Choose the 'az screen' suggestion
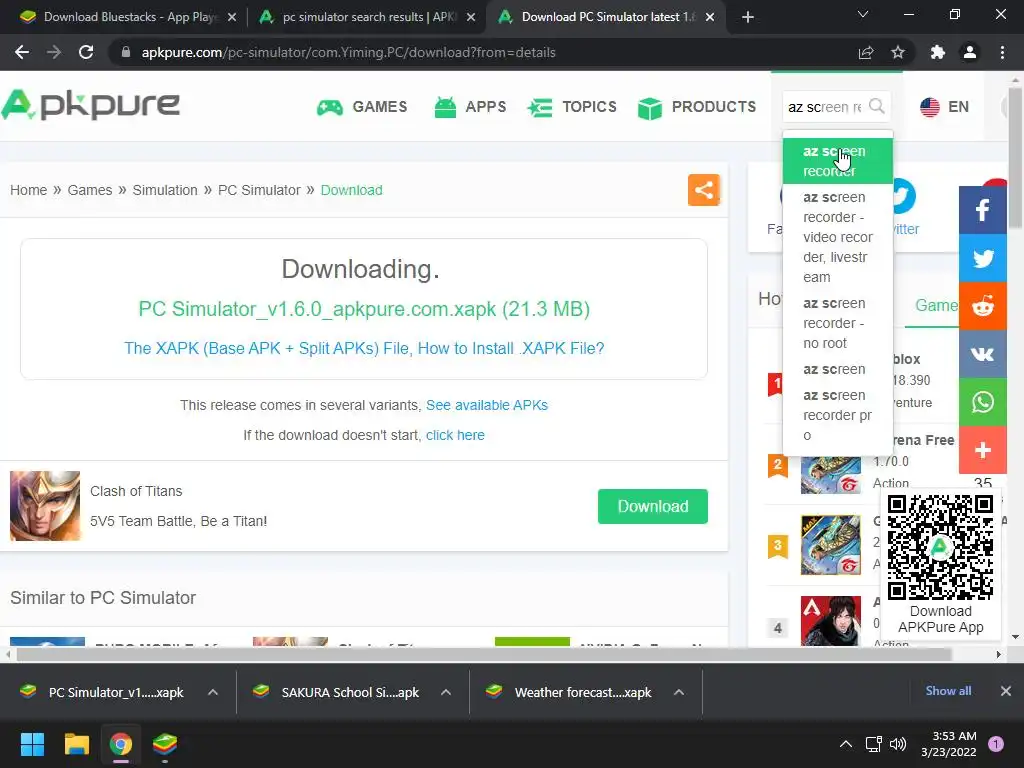 pyautogui.click(x=838, y=370)
